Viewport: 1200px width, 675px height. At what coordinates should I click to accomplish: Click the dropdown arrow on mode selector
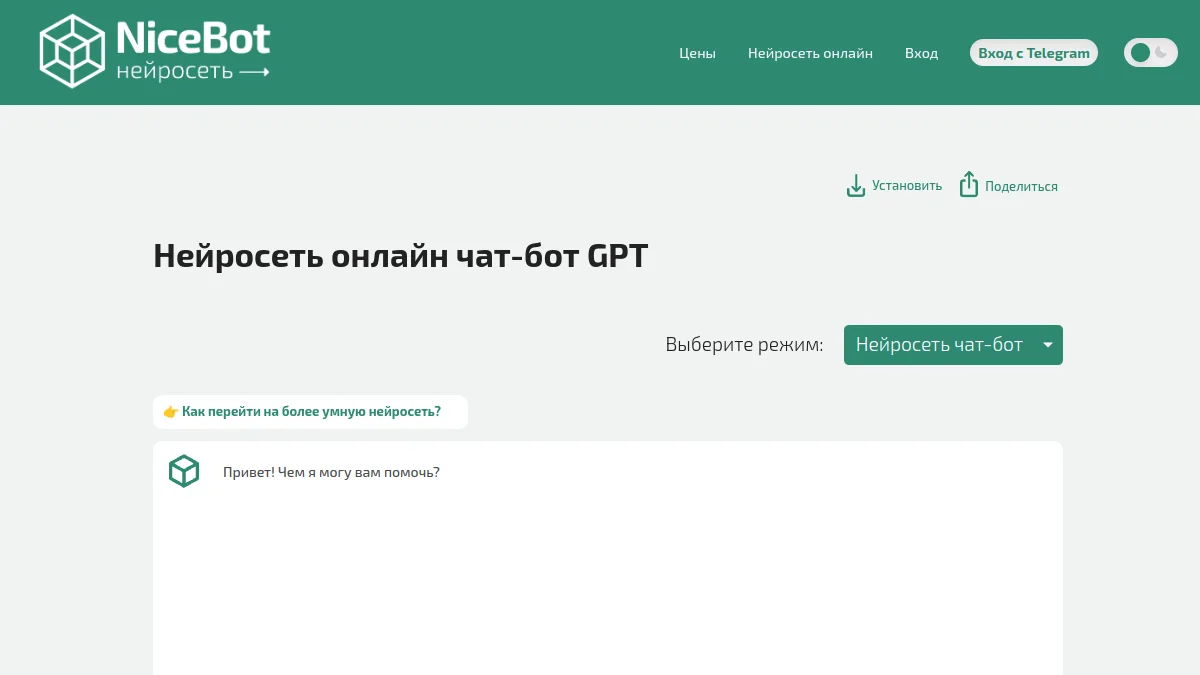point(1047,345)
